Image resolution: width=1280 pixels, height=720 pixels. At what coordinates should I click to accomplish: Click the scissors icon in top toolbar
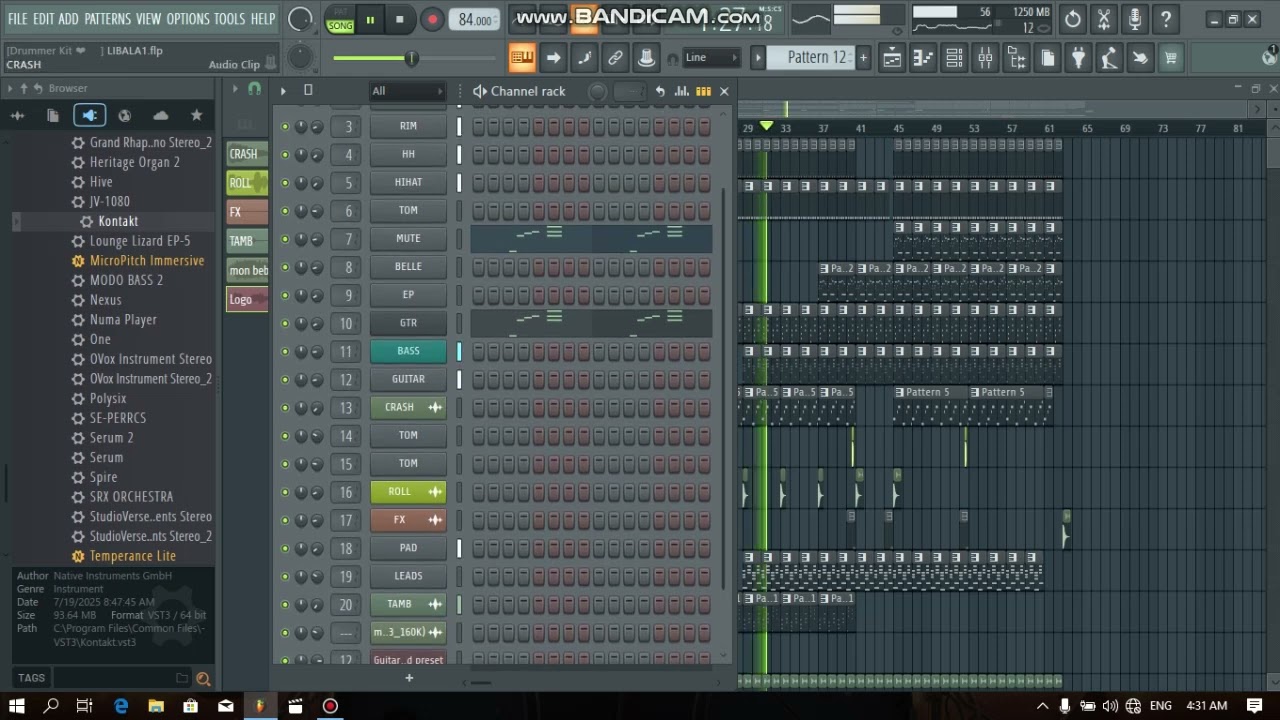pos(1104,19)
